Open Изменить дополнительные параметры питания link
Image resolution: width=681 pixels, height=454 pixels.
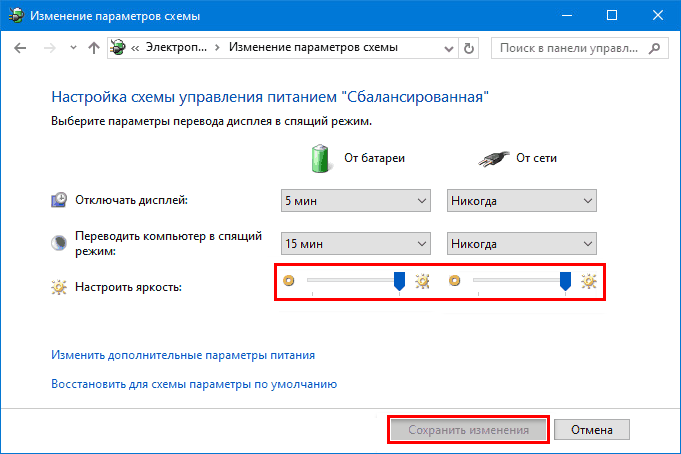[183, 355]
